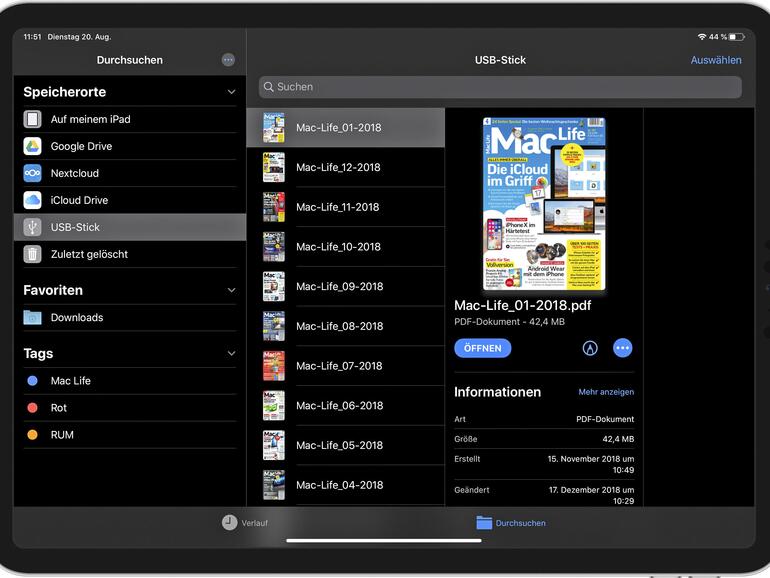Click the Mac-Life_11-2018 file name
770x578 pixels.
[338, 207]
